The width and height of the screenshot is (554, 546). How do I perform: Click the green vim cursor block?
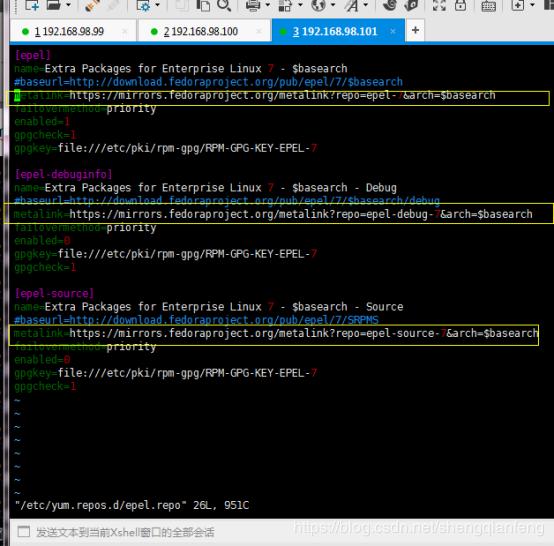(17, 95)
